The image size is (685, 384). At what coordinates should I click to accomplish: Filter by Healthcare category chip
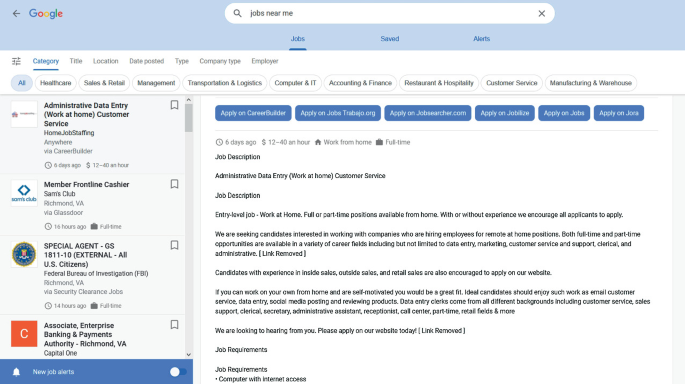point(55,83)
